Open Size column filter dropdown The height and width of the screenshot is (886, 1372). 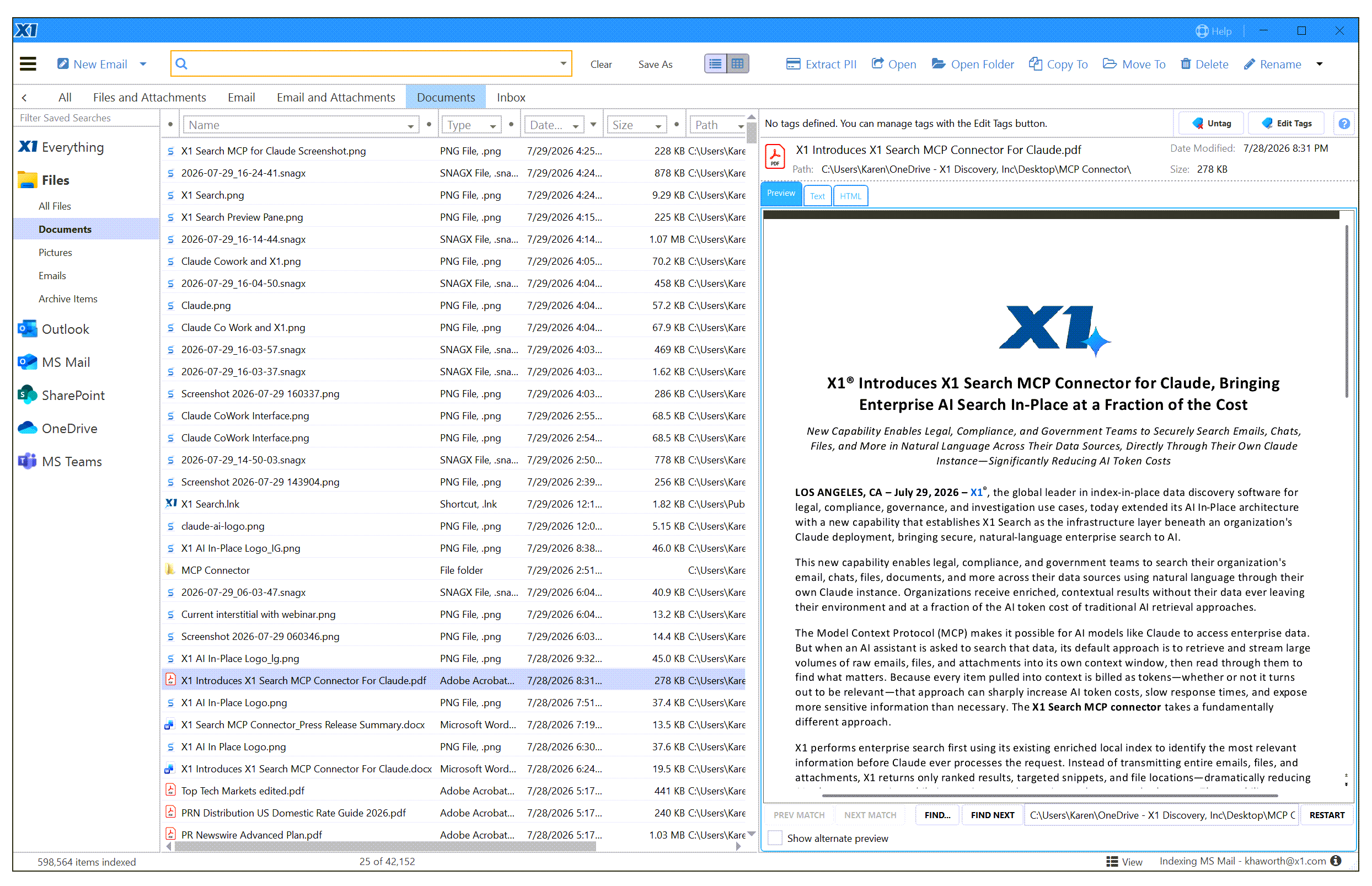(x=658, y=126)
